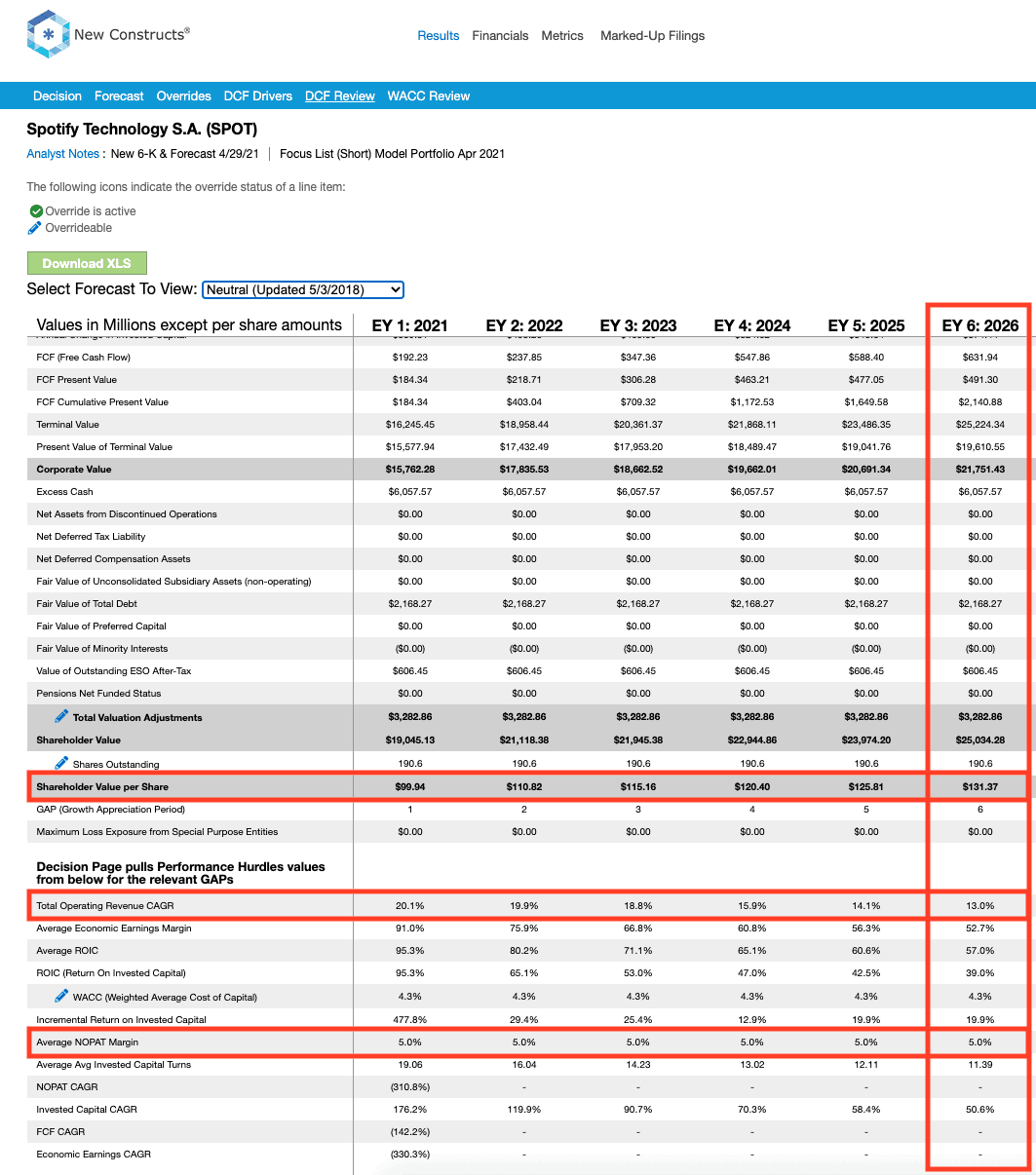The width and height of the screenshot is (1036, 1175).
Task: Click the Terminal Value $25,224.34 cell
Action: (980, 425)
